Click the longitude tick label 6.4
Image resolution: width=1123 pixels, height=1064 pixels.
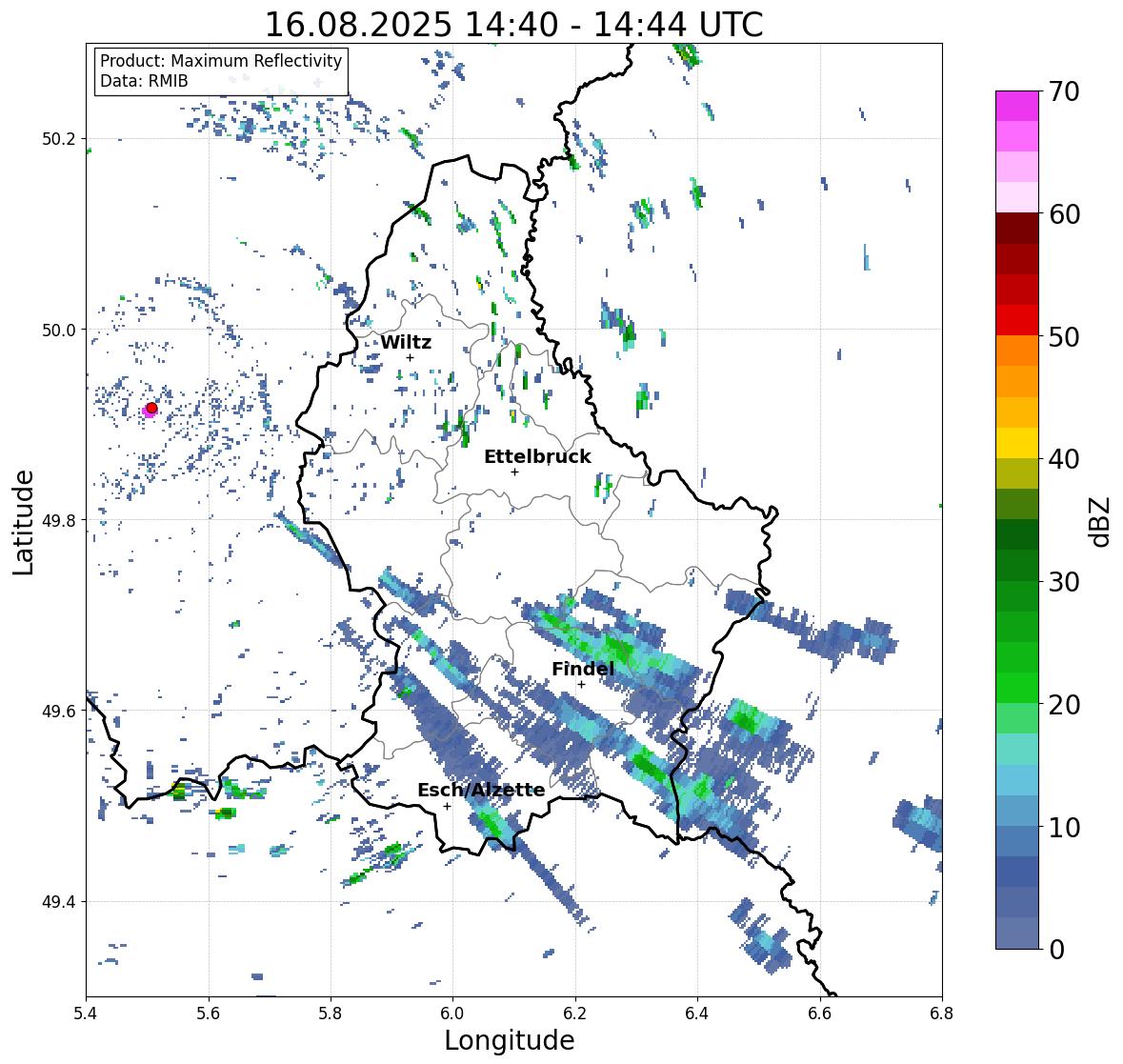click(697, 1013)
